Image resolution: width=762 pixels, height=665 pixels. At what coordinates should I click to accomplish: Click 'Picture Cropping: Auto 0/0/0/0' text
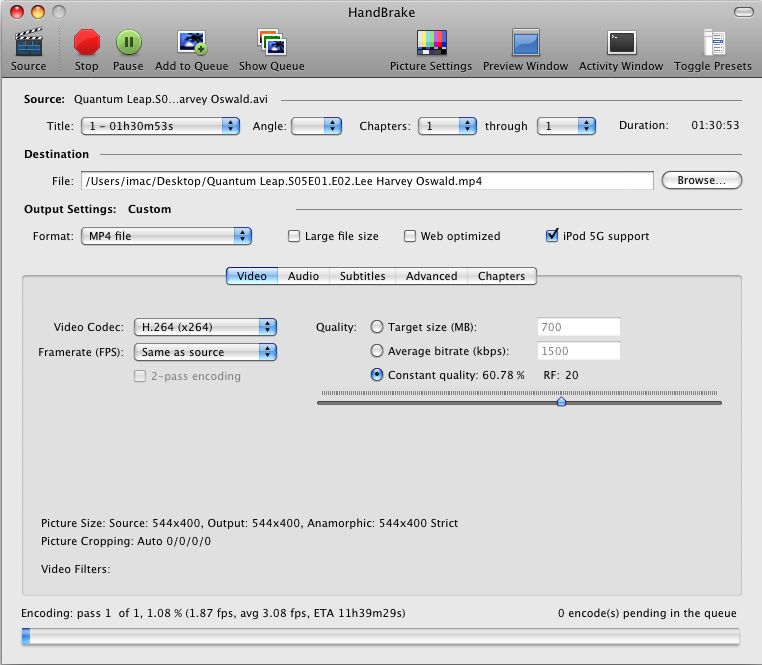[126, 541]
